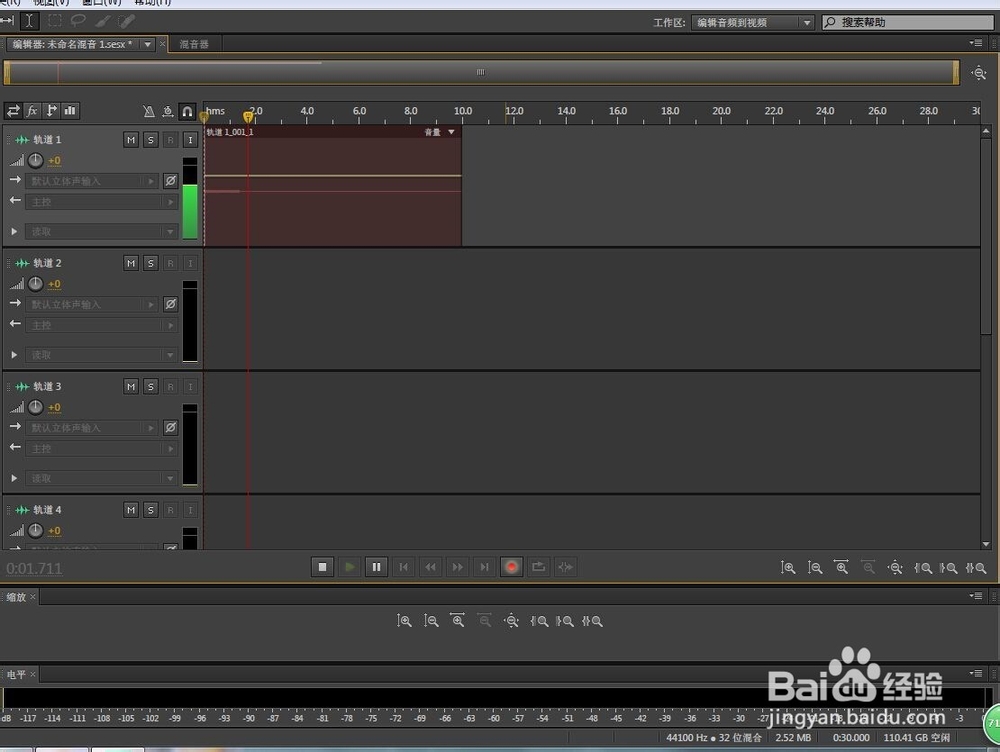Click the 0:01.711 time display
Screen dimensions: 1000x752
(x=34, y=568)
